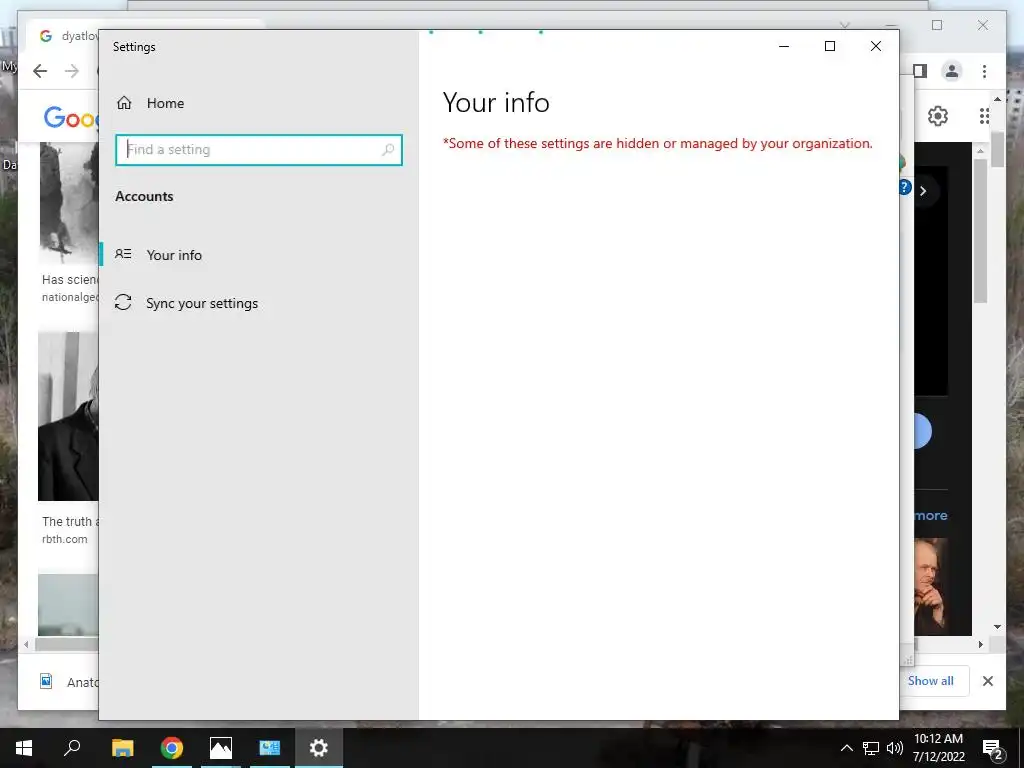Open volume tray icon
1024x768 pixels.
895,748
